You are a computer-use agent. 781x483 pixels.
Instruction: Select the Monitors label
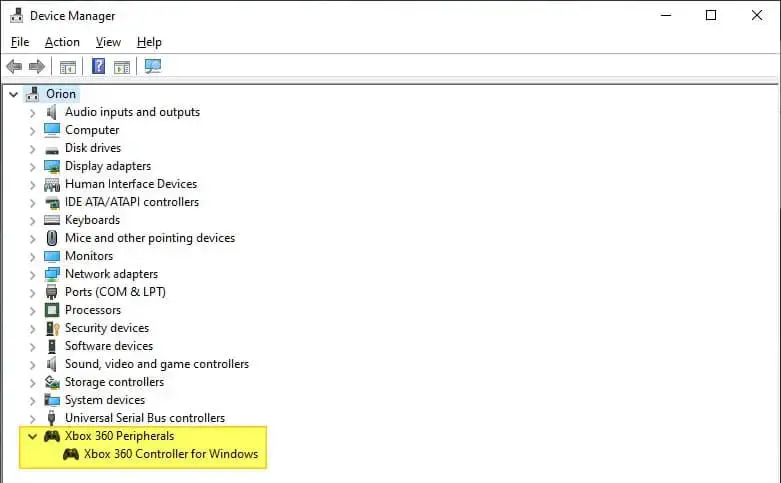89,256
